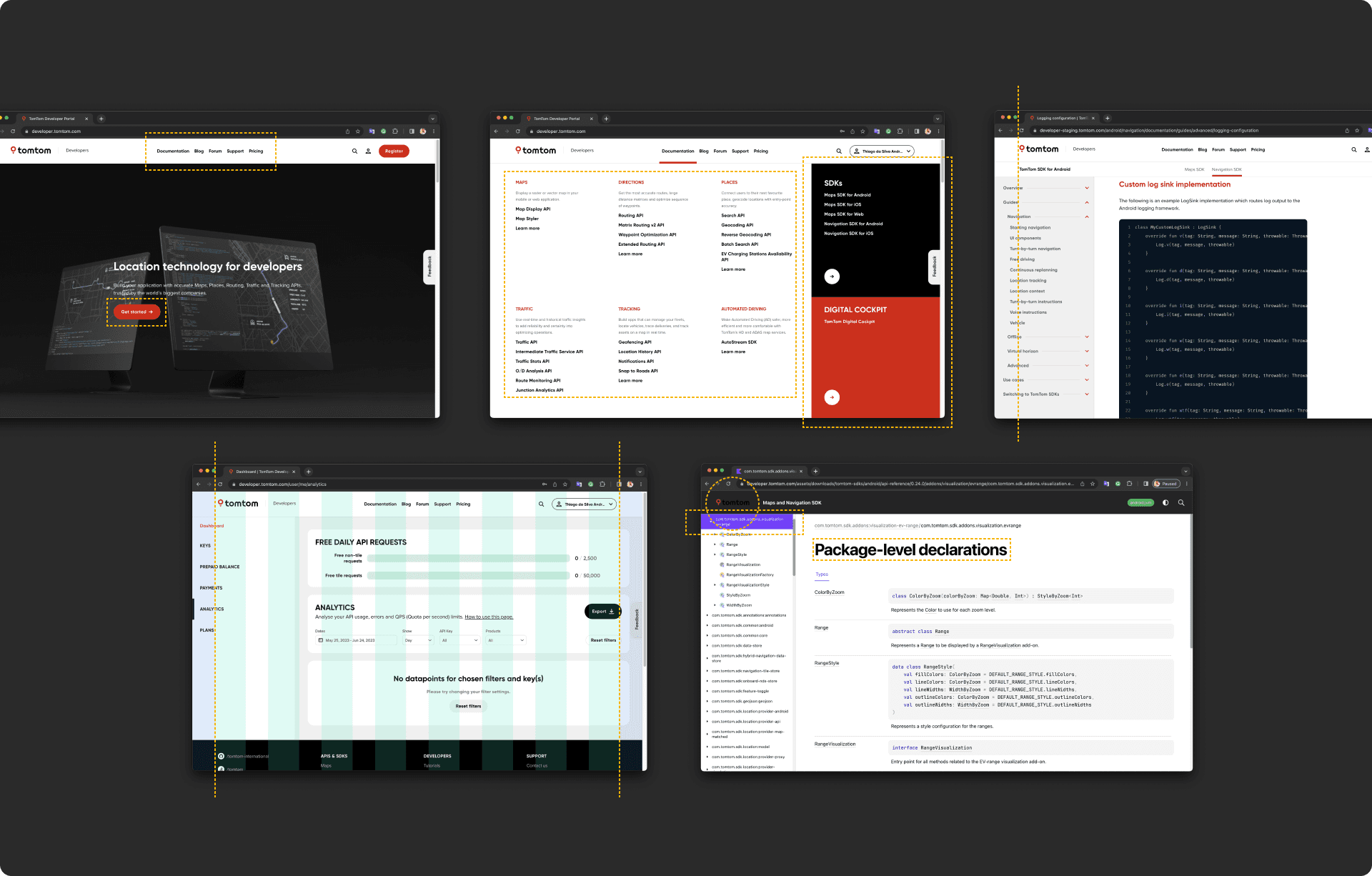Click the user account icon beside Register

click(368, 151)
